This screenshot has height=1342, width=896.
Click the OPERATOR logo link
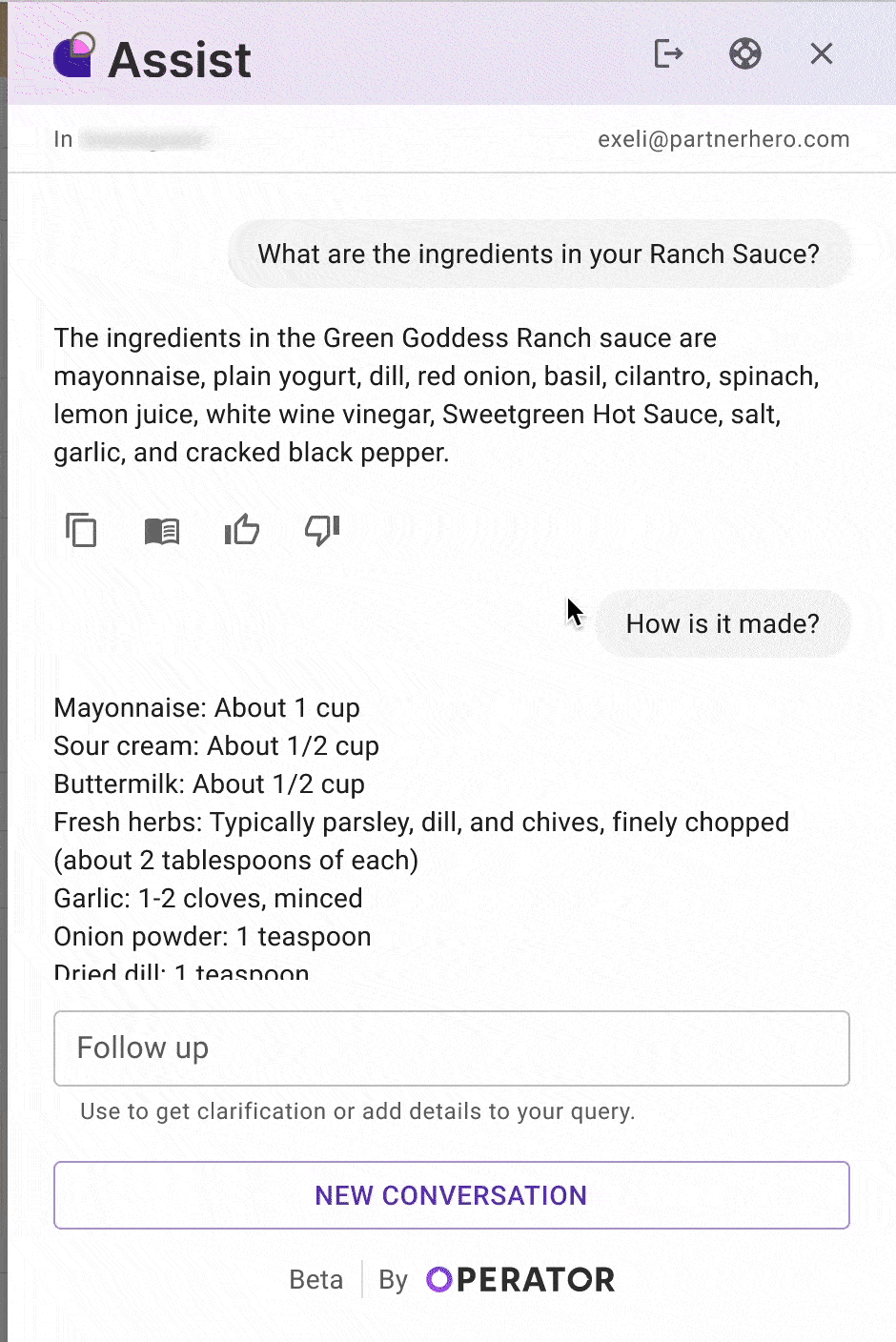[x=520, y=1279]
